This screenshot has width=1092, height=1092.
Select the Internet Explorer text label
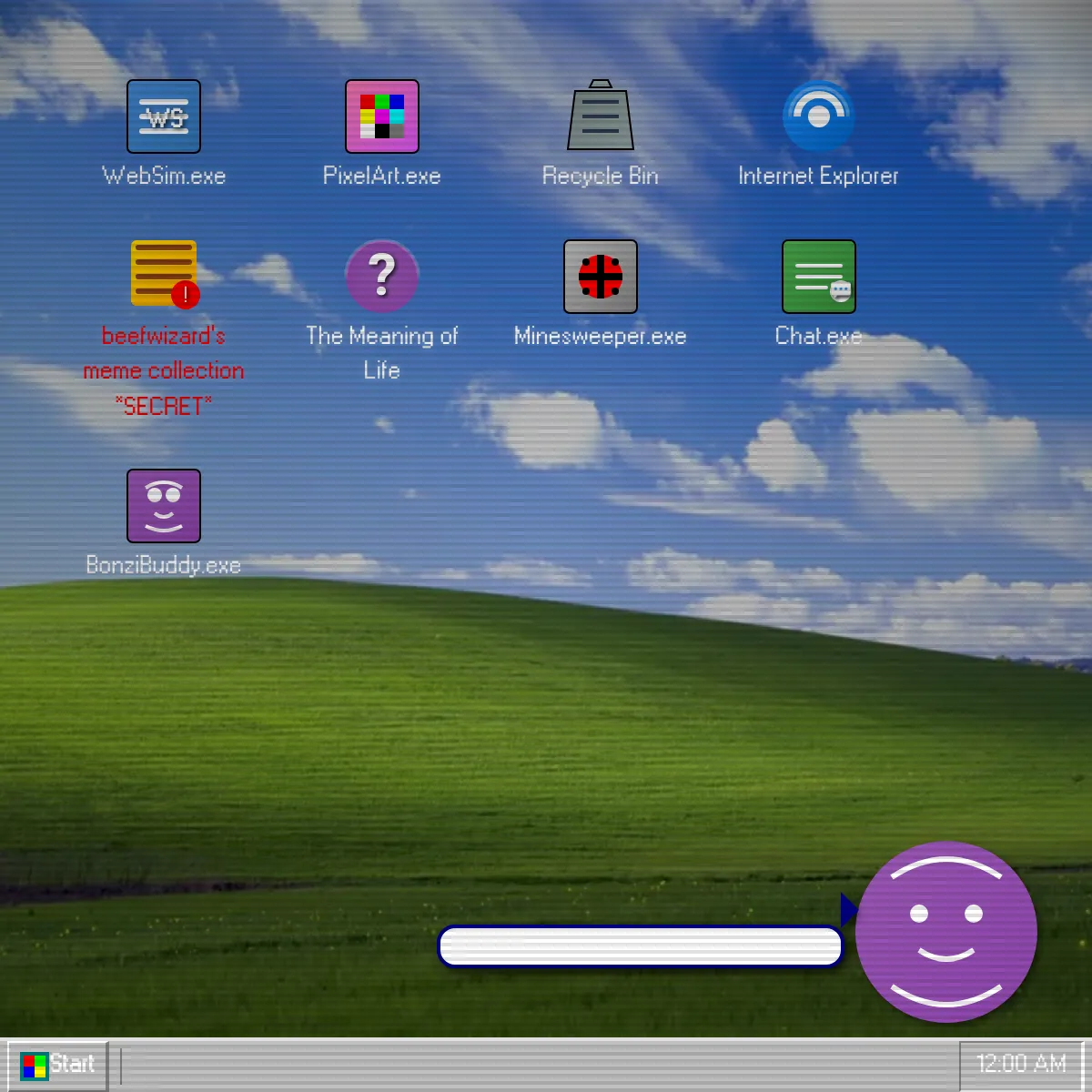(x=819, y=176)
